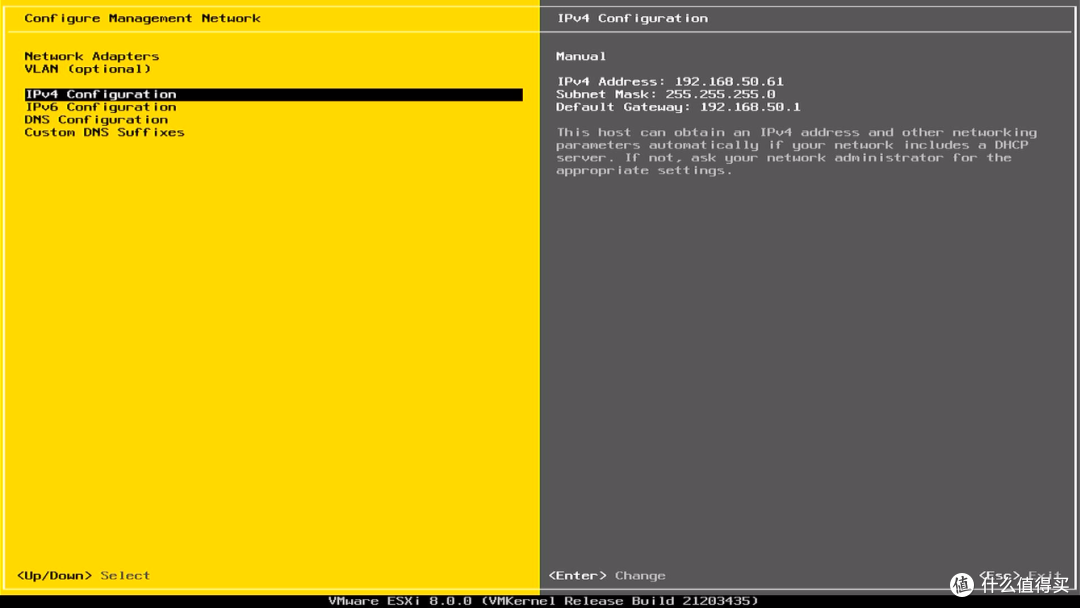This screenshot has height=608, width=1080.
Task: Open DNS Configuration in the left panel
Action: [x=96, y=120]
